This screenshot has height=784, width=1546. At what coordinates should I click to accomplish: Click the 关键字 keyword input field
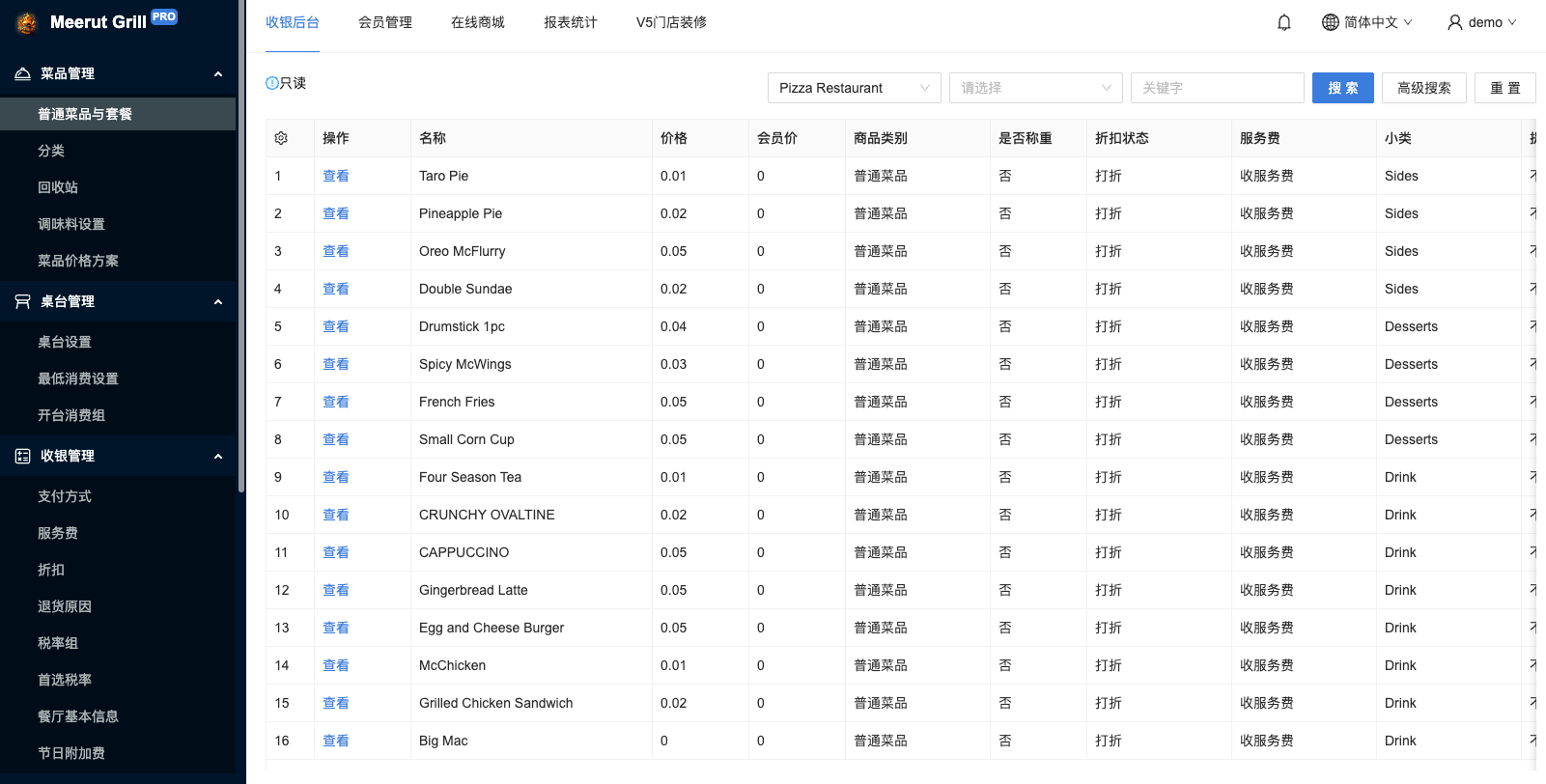1218,88
